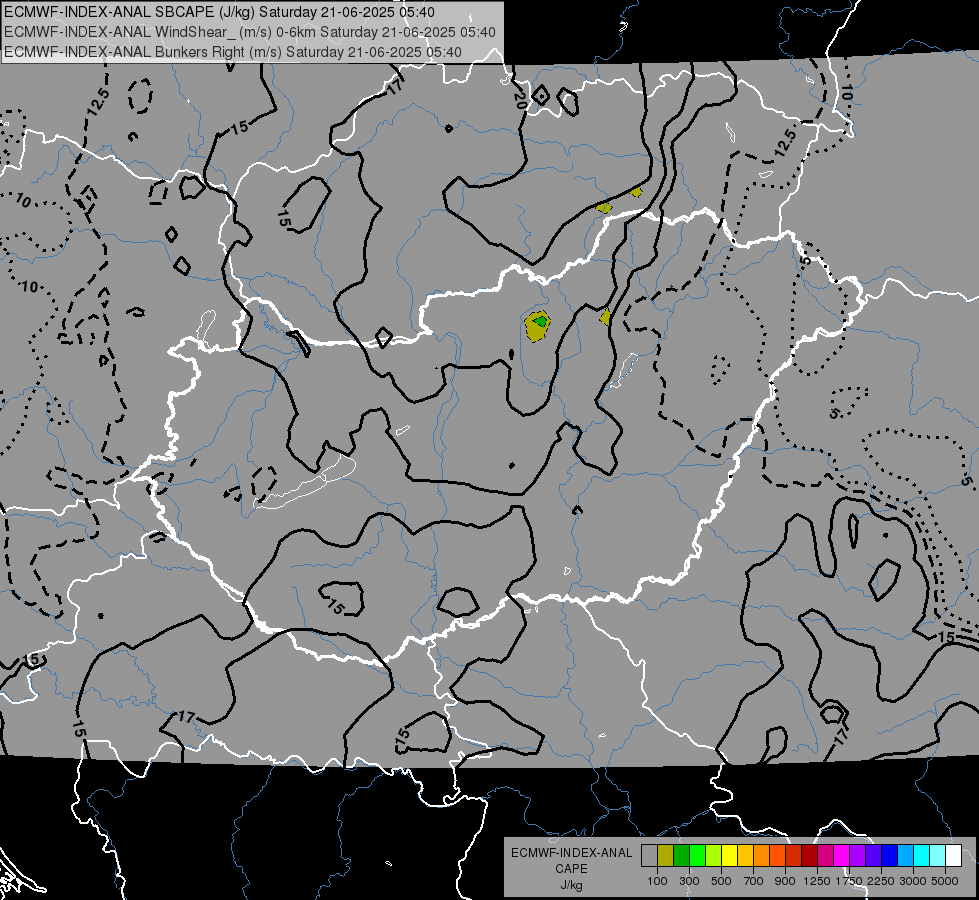
Task: Click the green-centered CAPE patch on map
Action: tap(537, 326)
